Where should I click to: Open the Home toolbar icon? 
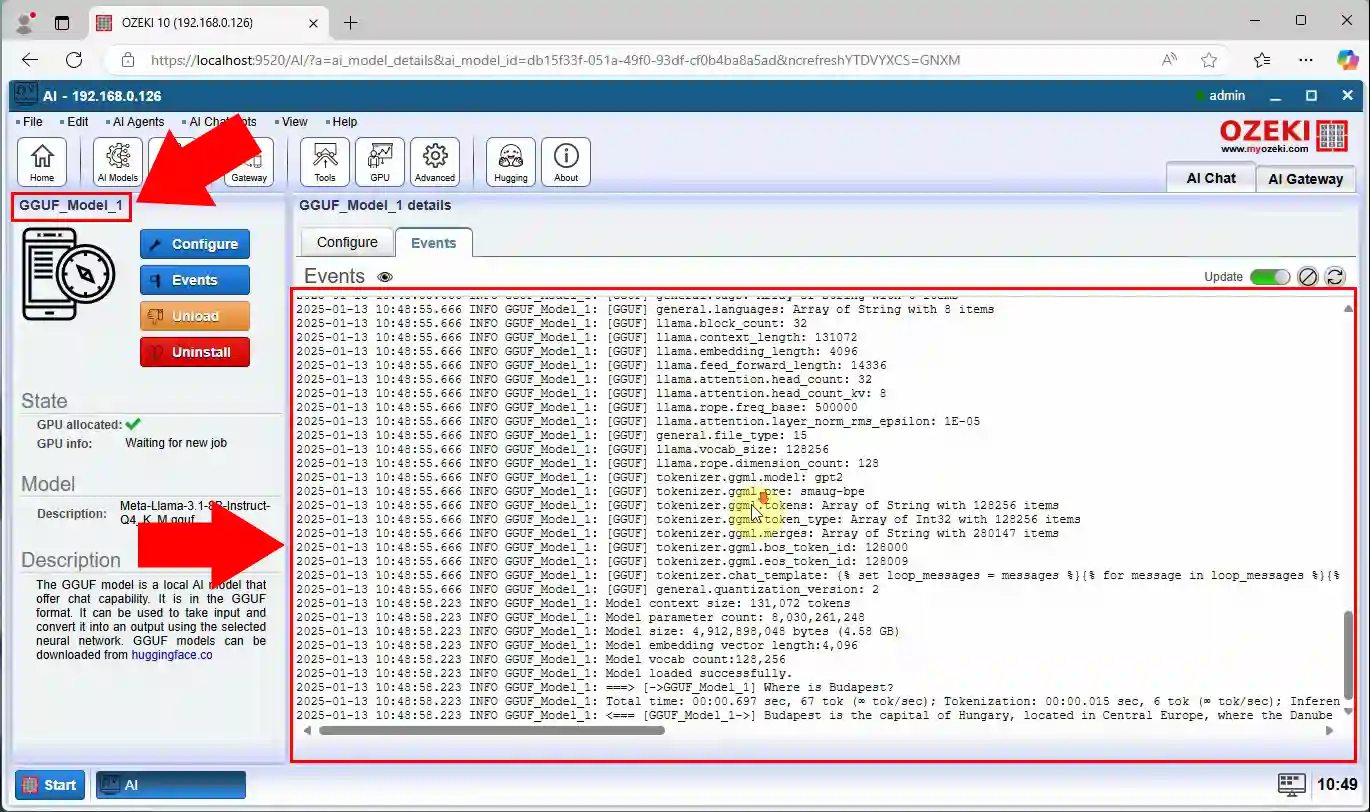[x=42, y=162]
